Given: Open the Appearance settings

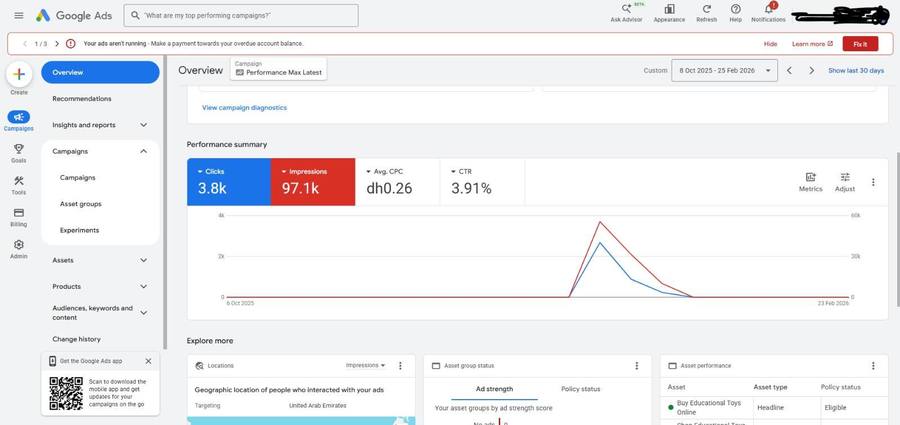Looking at the screenshot, I should point(669,13).
